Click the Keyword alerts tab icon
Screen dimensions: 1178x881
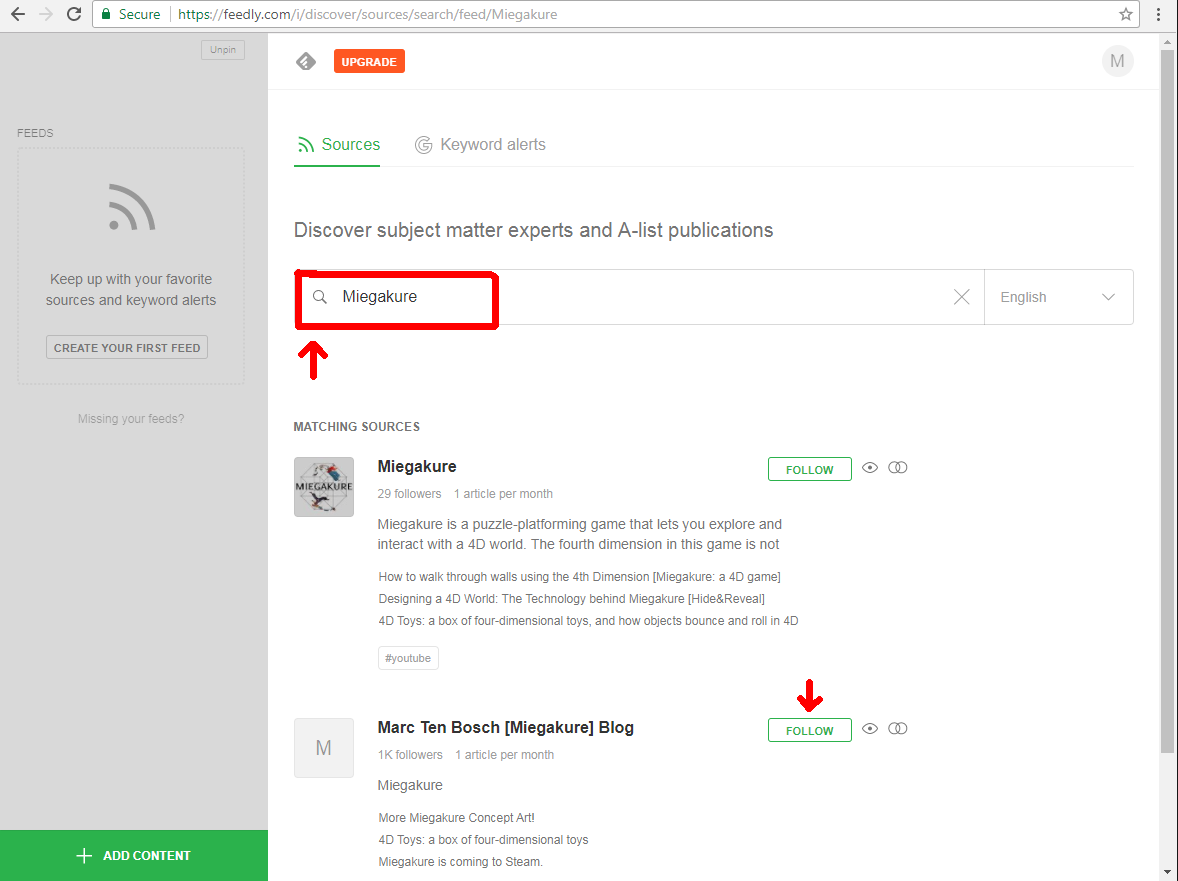(x=424, y=145)
